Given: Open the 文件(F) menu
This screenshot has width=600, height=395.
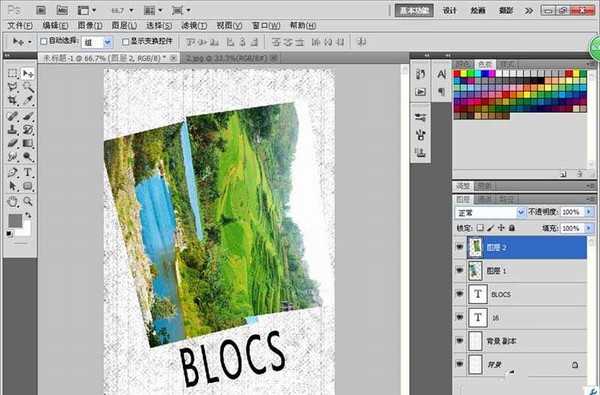Looking at the screenshot, I should click(20, 26).
